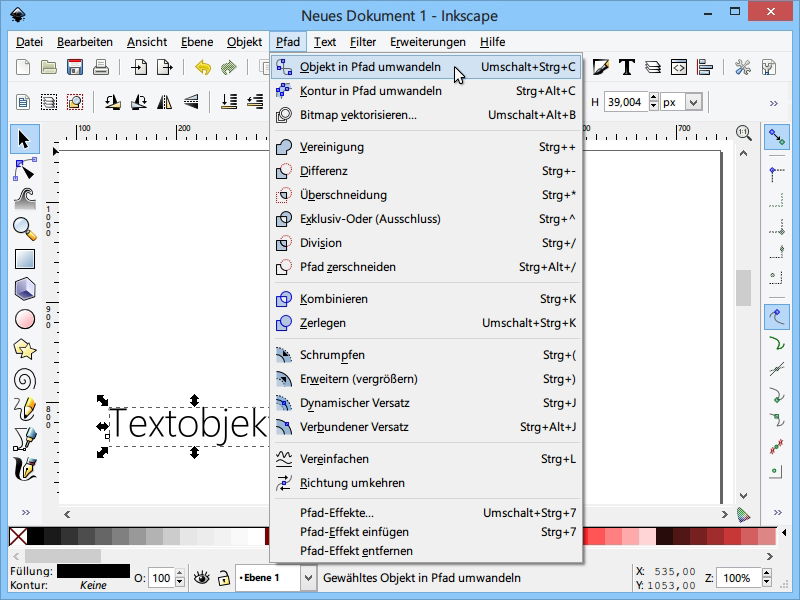This screenshot has width=800, height=600.
Task: Pick the Zoom magnifier tool
Action: point(24,229)
